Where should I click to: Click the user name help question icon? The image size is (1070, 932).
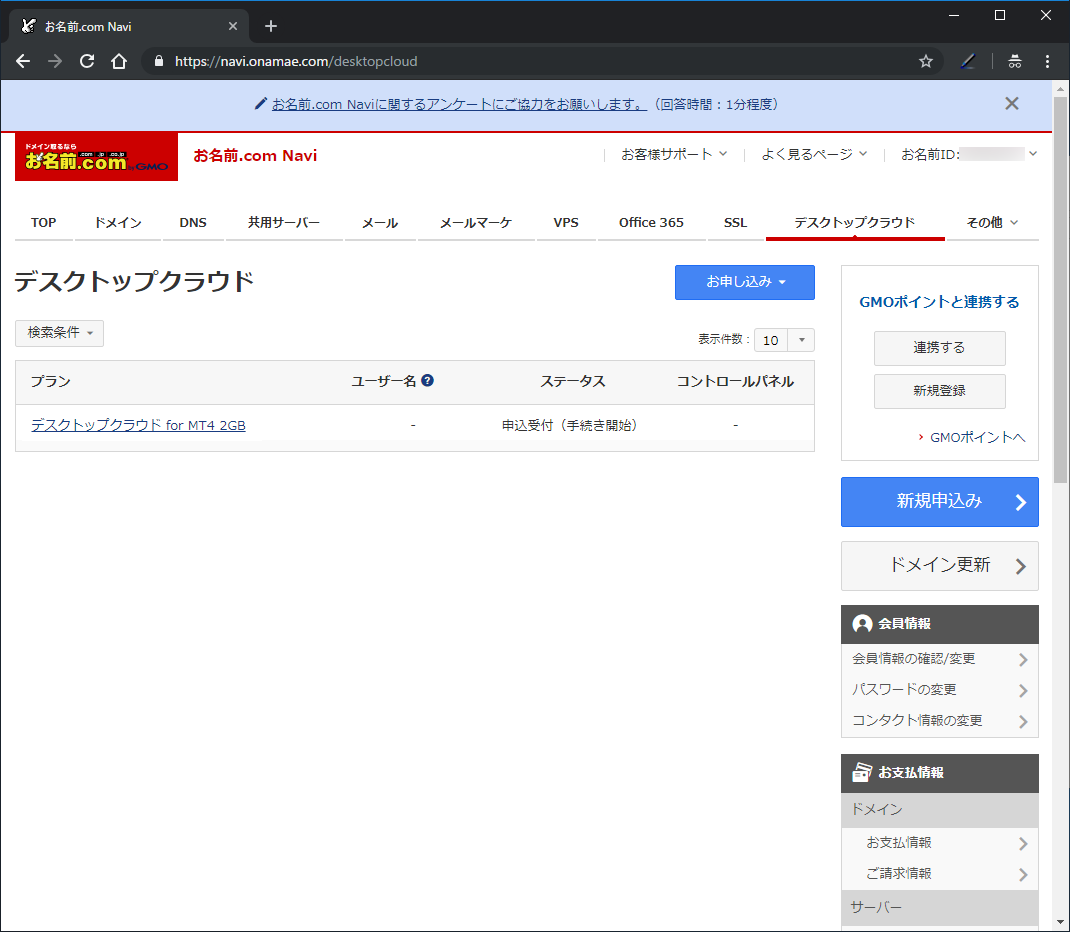point(427,381)
